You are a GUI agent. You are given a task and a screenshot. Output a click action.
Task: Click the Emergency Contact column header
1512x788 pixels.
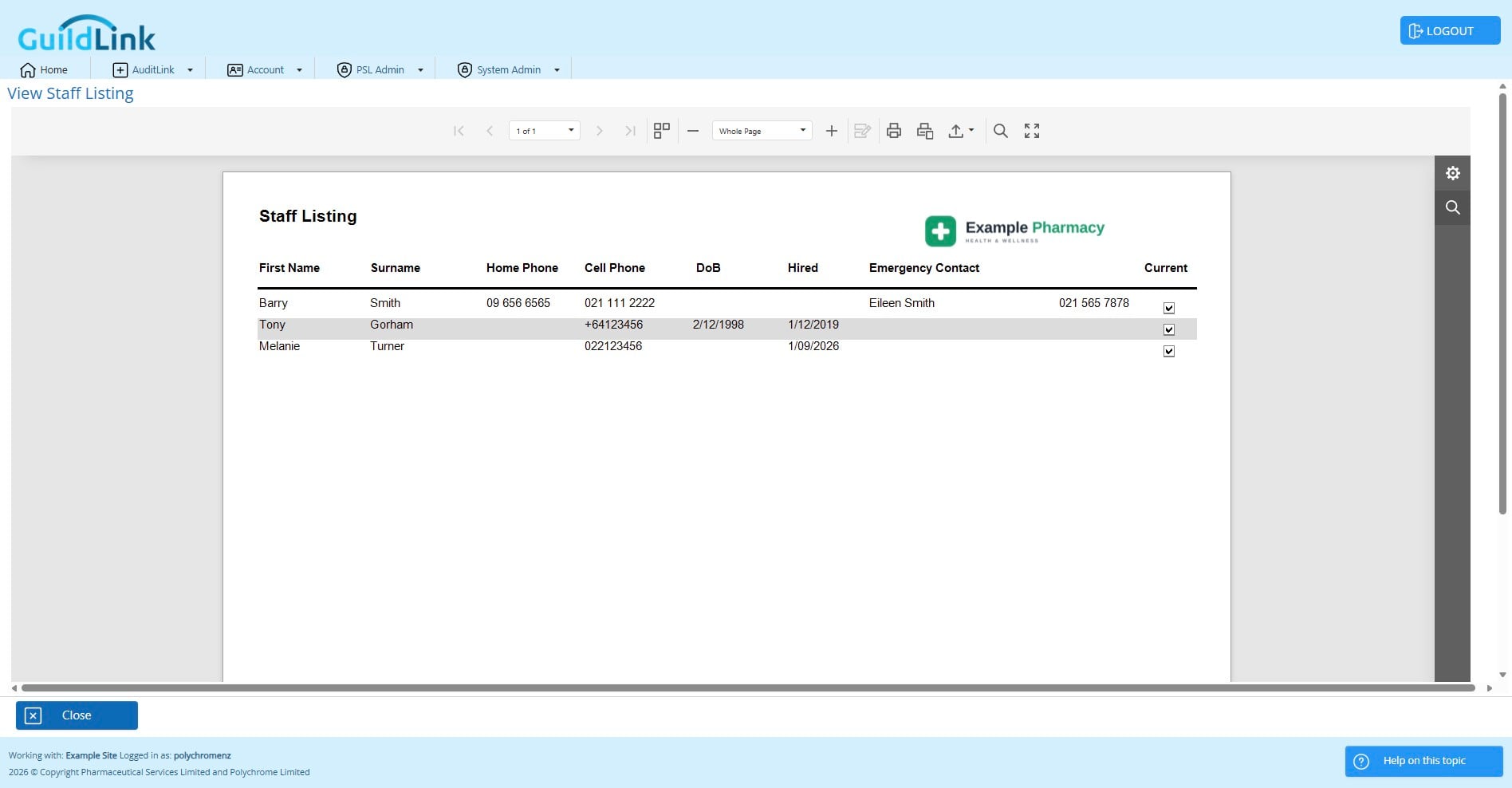(924, 268)
